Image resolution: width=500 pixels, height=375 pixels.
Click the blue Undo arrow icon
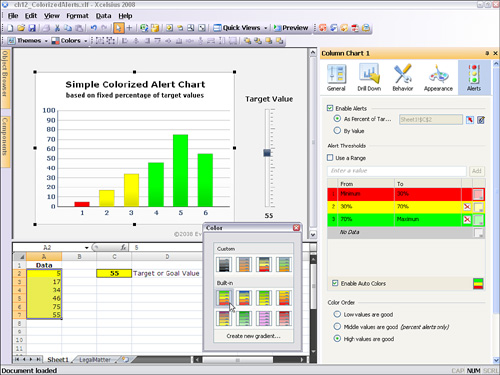point(94,28)
